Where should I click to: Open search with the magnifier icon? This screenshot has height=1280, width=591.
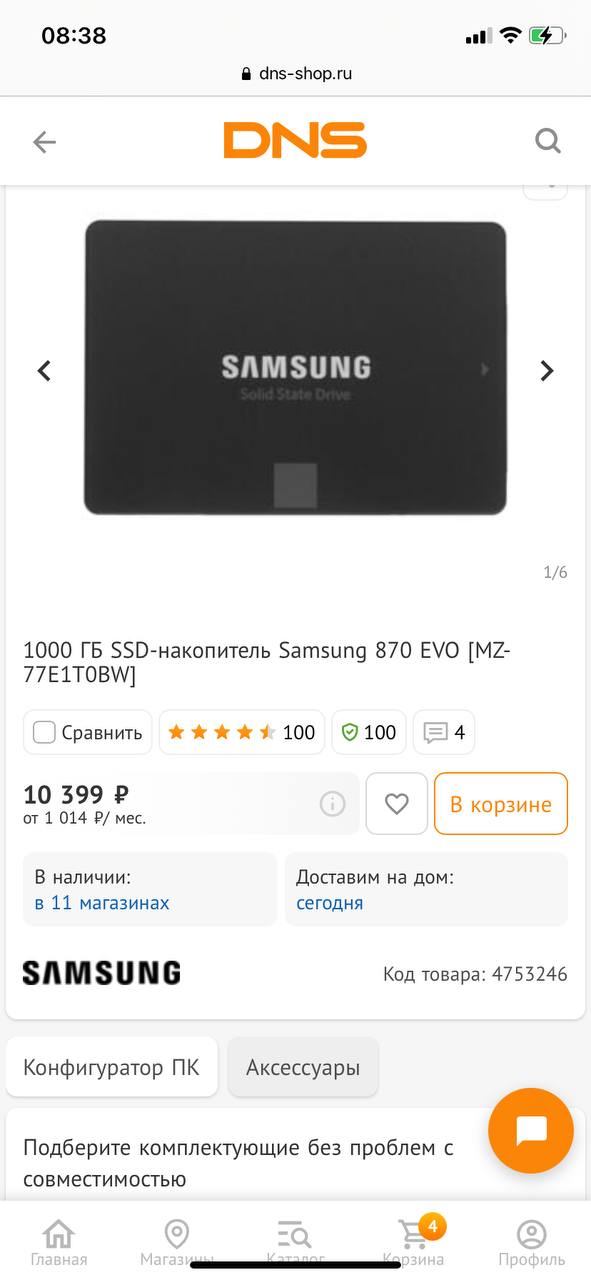click(548, 141)
